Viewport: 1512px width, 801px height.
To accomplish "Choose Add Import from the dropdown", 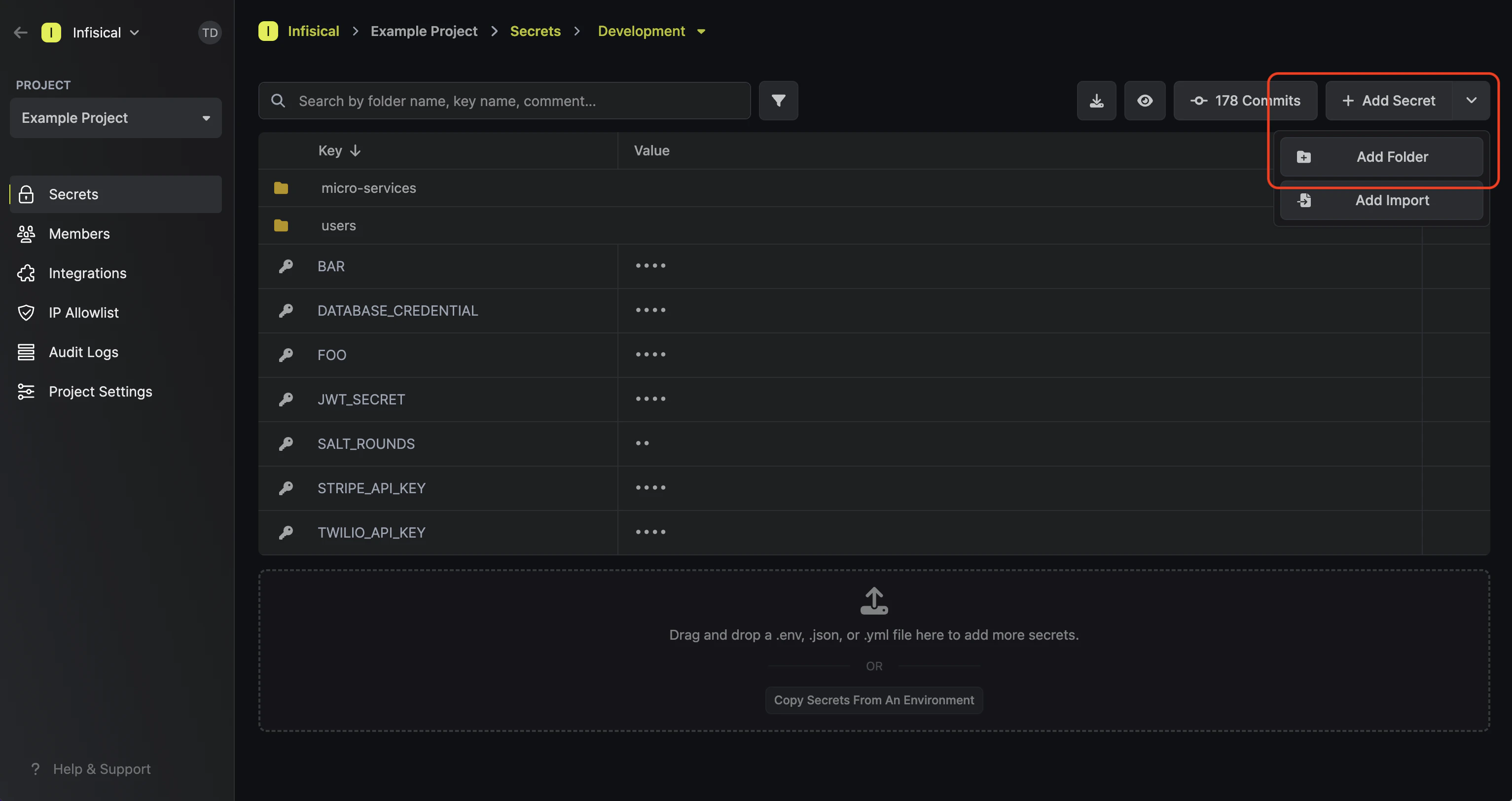I will [x=1381, y=200].
